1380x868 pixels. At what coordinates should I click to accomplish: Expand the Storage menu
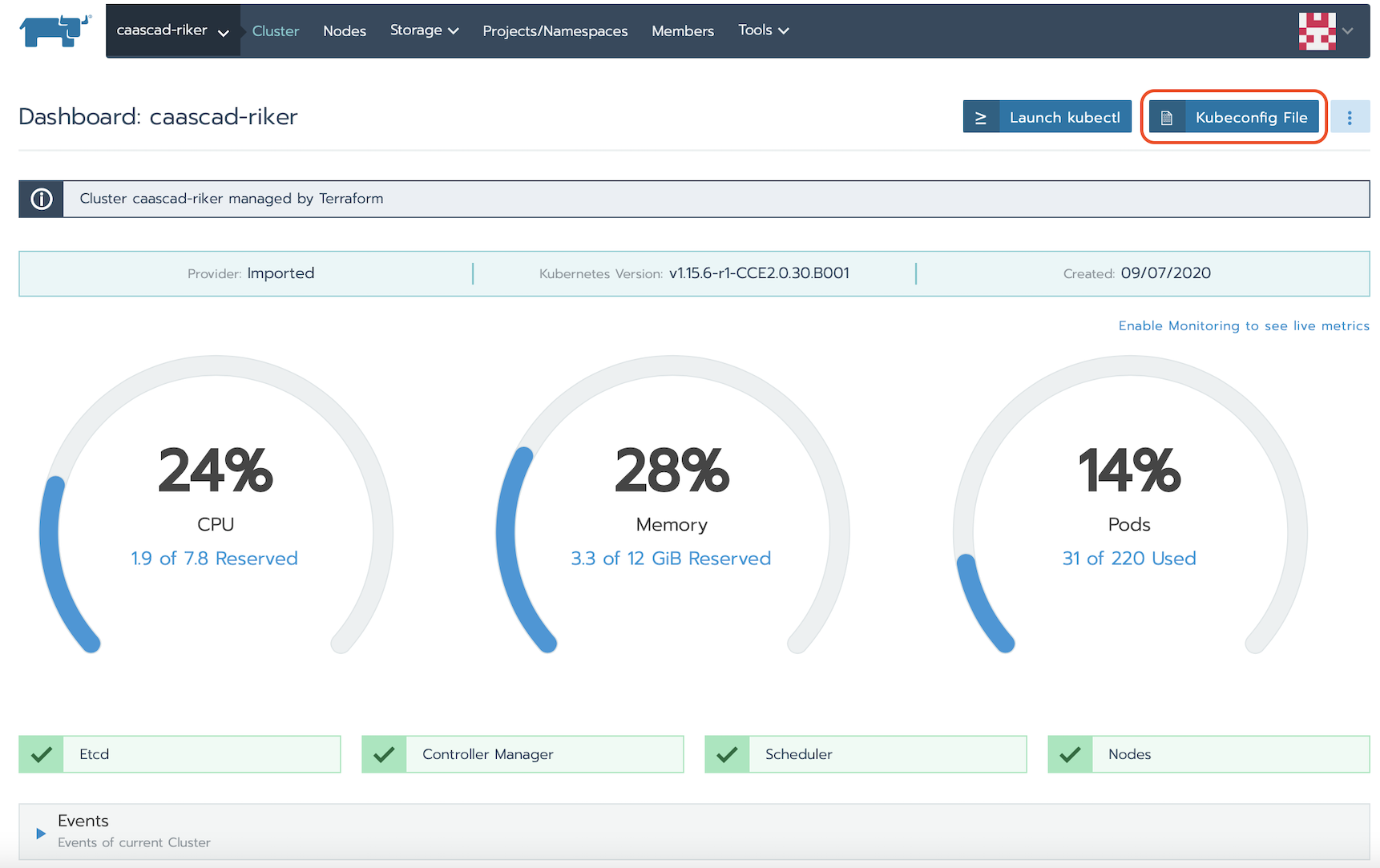coord(424,30)
